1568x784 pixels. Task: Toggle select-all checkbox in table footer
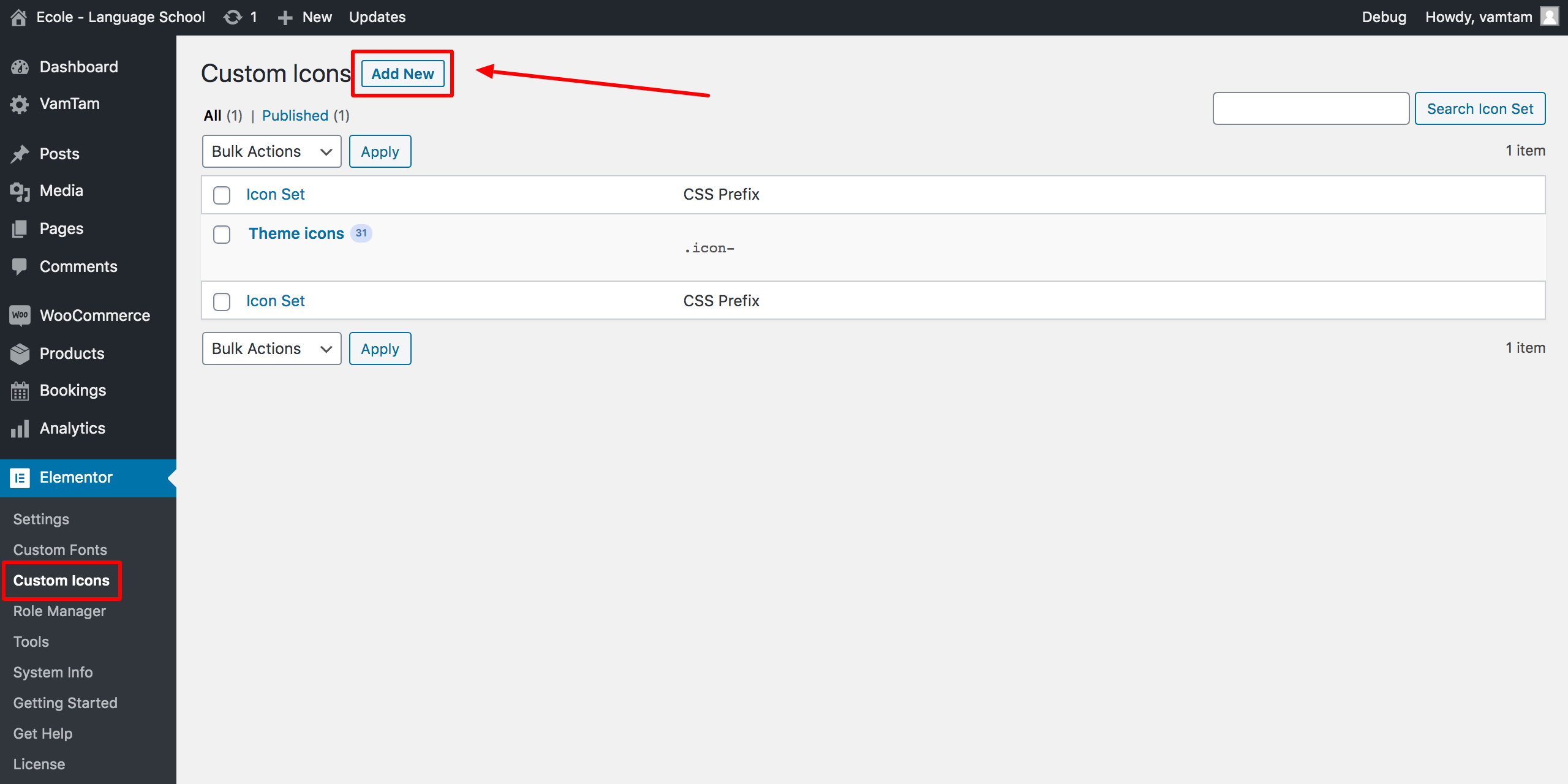click(222, 301)
